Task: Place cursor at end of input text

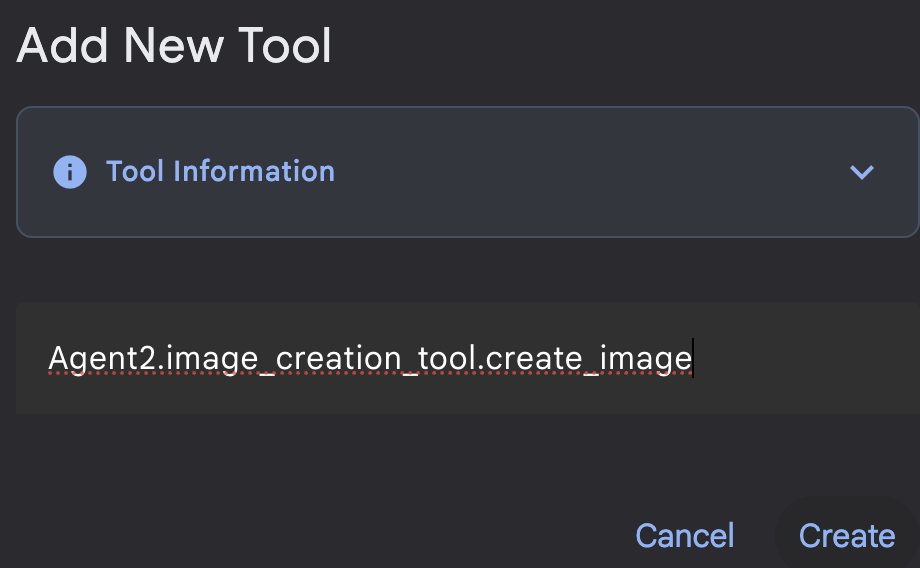Action: (x=692, y=358)
